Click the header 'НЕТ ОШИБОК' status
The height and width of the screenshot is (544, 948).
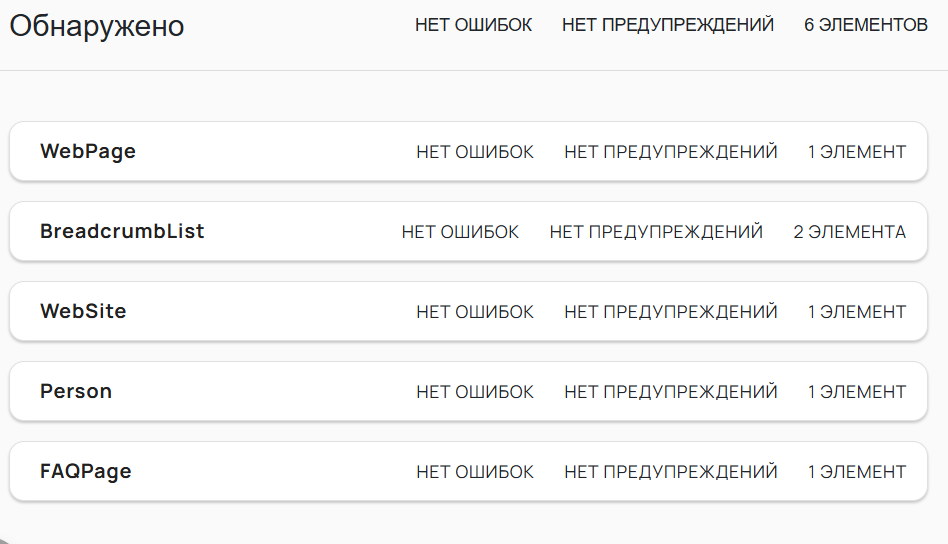pos(474,25)
